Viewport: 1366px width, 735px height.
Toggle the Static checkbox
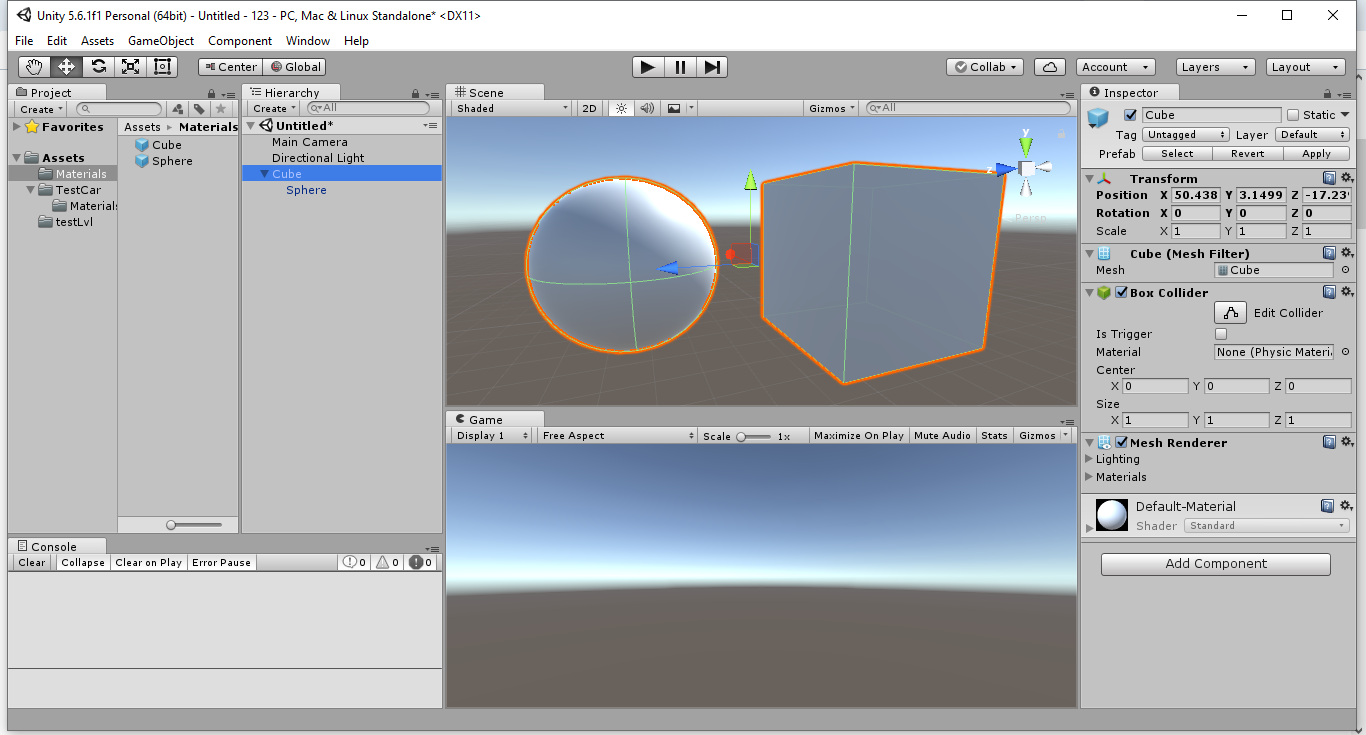point(1293,115)
